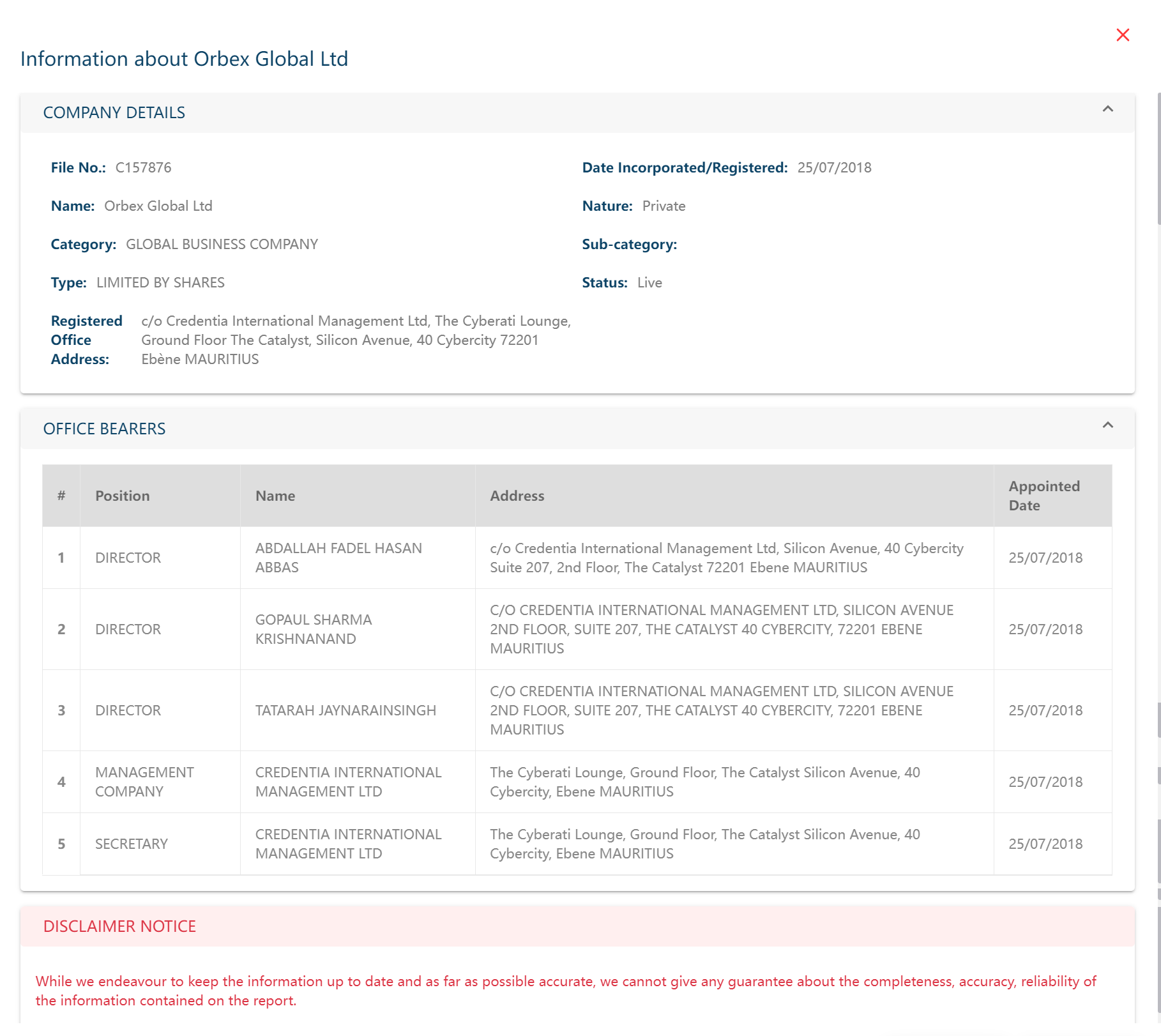Collapse the Office Bearers section chevron
The height and width of the screenshot is (1036, 1161).
tap(1108, 425)
